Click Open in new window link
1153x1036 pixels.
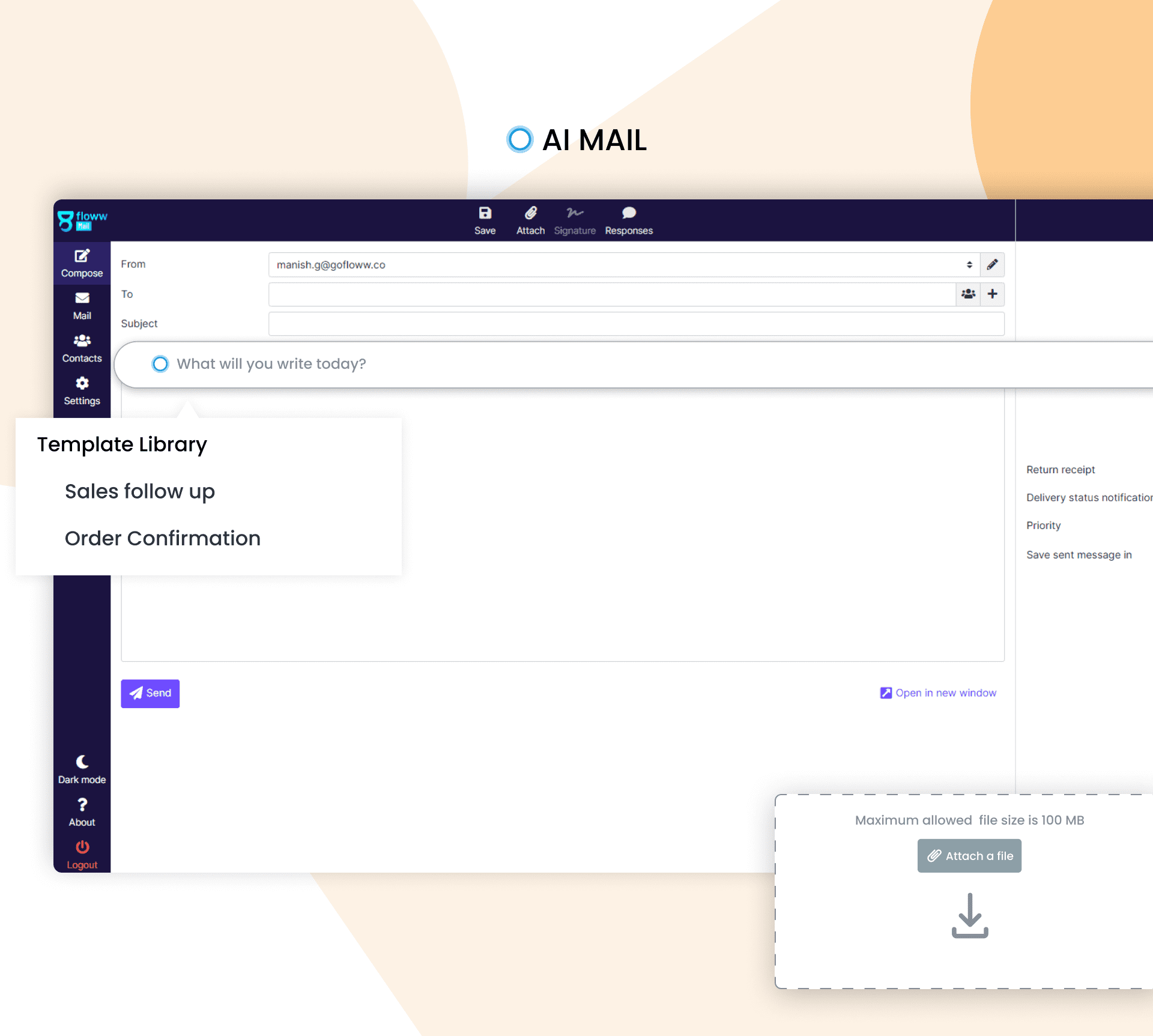(x=937, y=693)
